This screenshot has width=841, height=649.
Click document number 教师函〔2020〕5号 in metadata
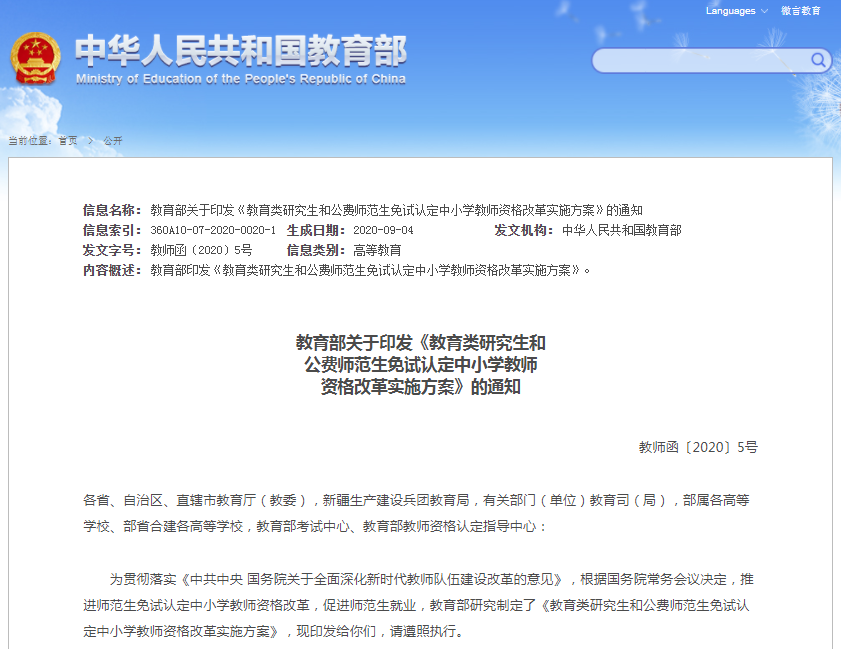coord(201,250)
